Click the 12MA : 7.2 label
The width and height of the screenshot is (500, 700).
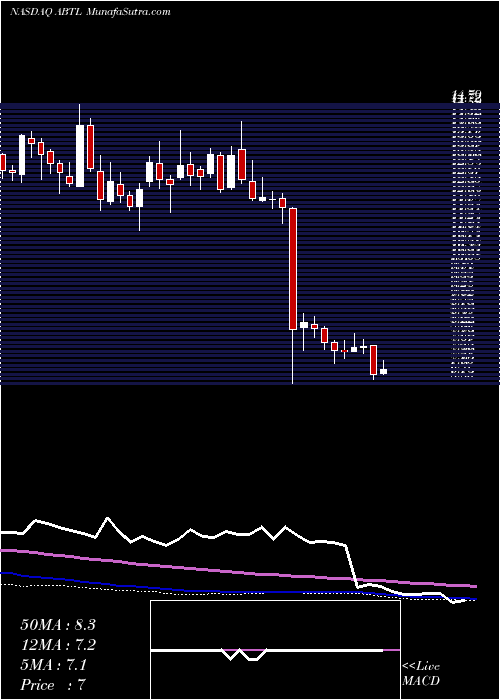tap(58, 645)
